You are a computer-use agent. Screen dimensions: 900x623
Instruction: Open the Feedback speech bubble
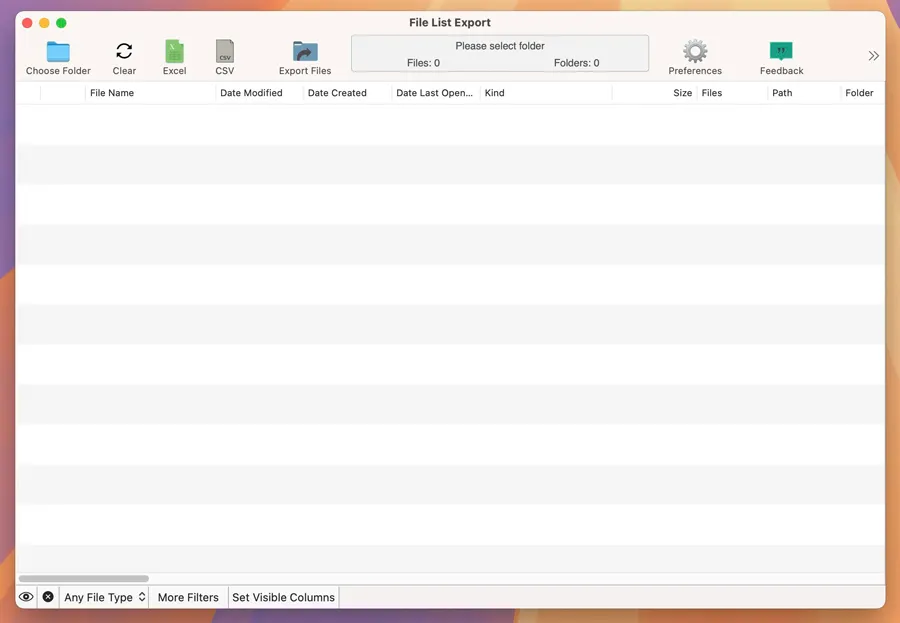pyautogui.click(x=781, y=52)
